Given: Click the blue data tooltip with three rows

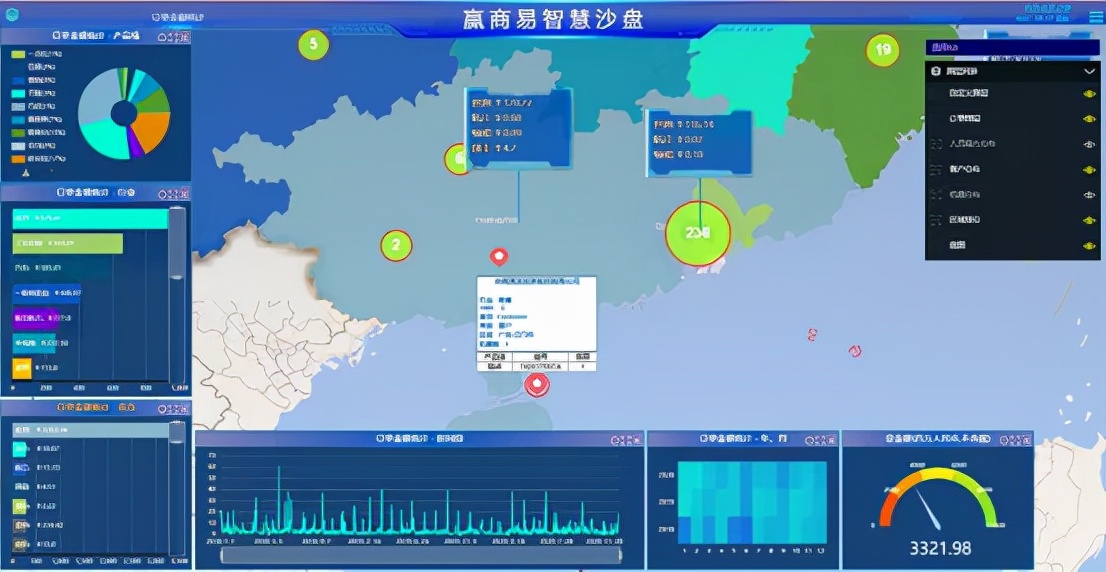Looking at the screenshot, I should pyautogui.click(x=698, y=142).
